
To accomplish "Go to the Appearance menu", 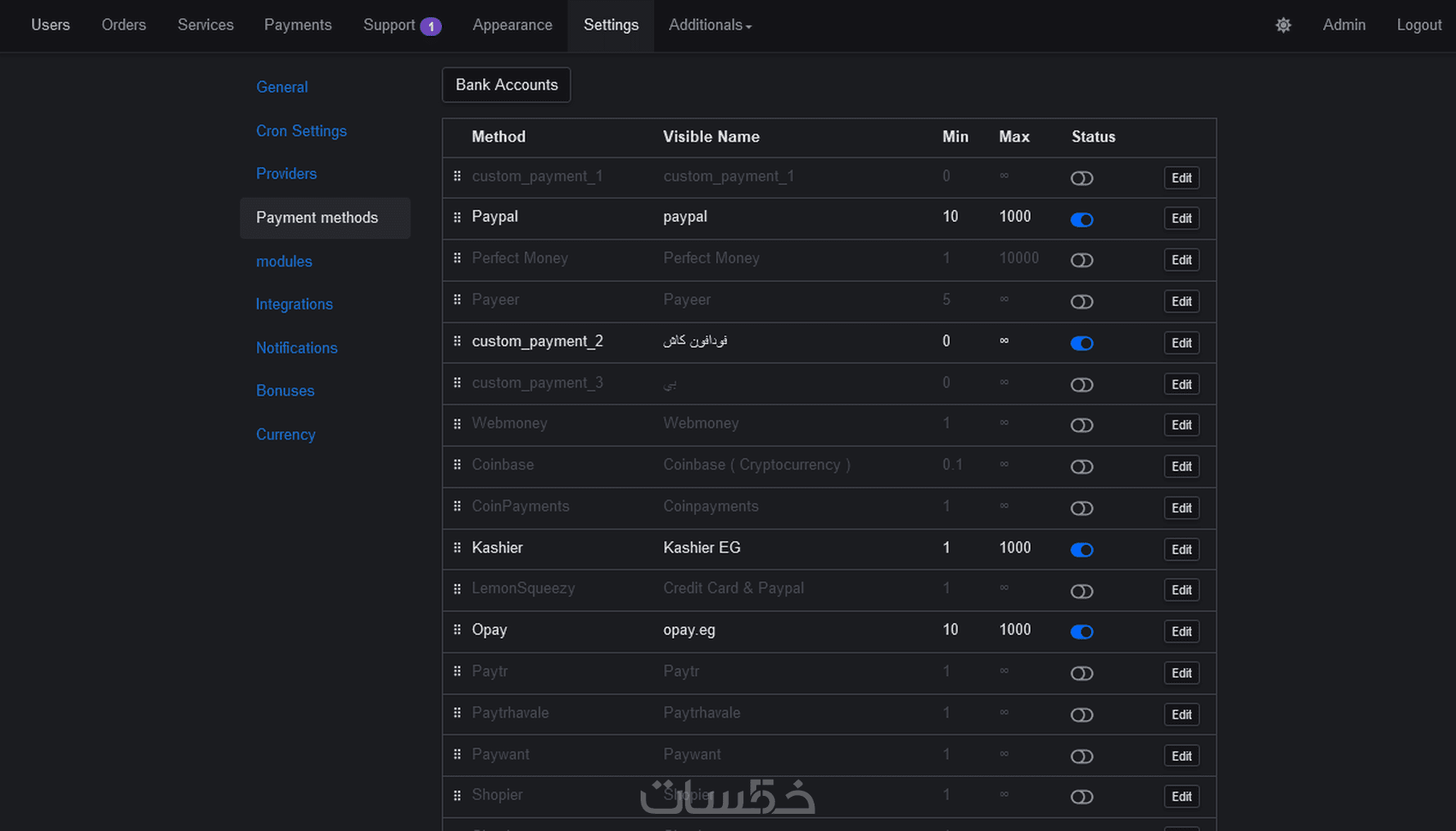I will pos(512,25).
